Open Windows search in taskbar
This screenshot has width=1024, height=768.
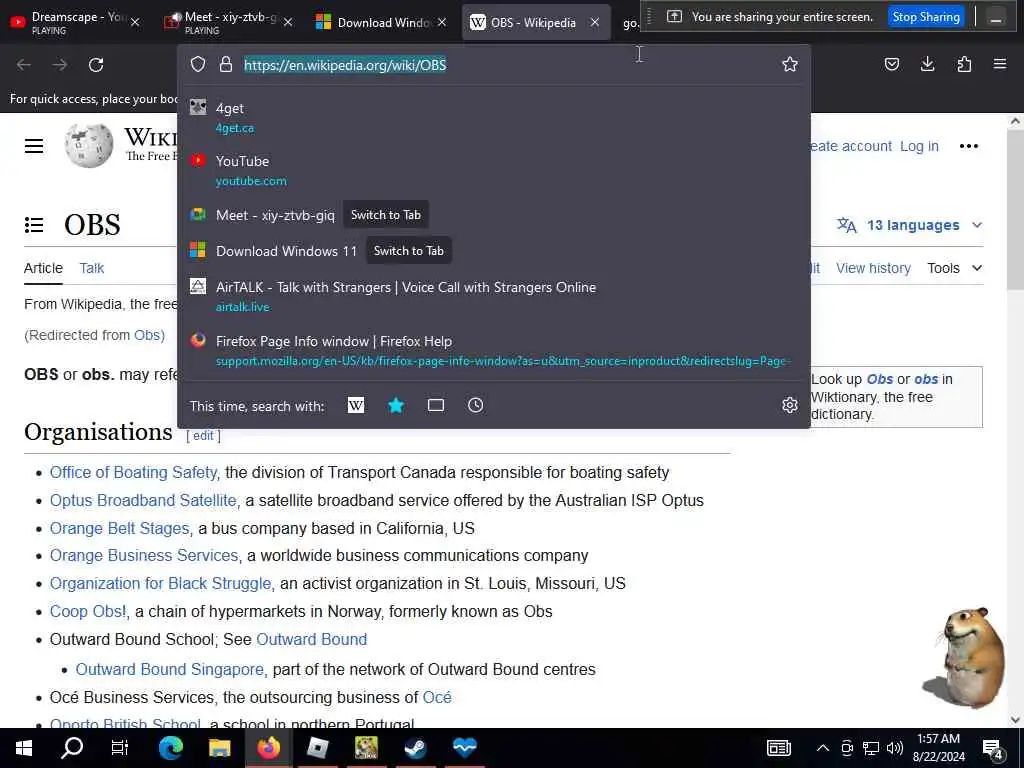coord(72,748)
